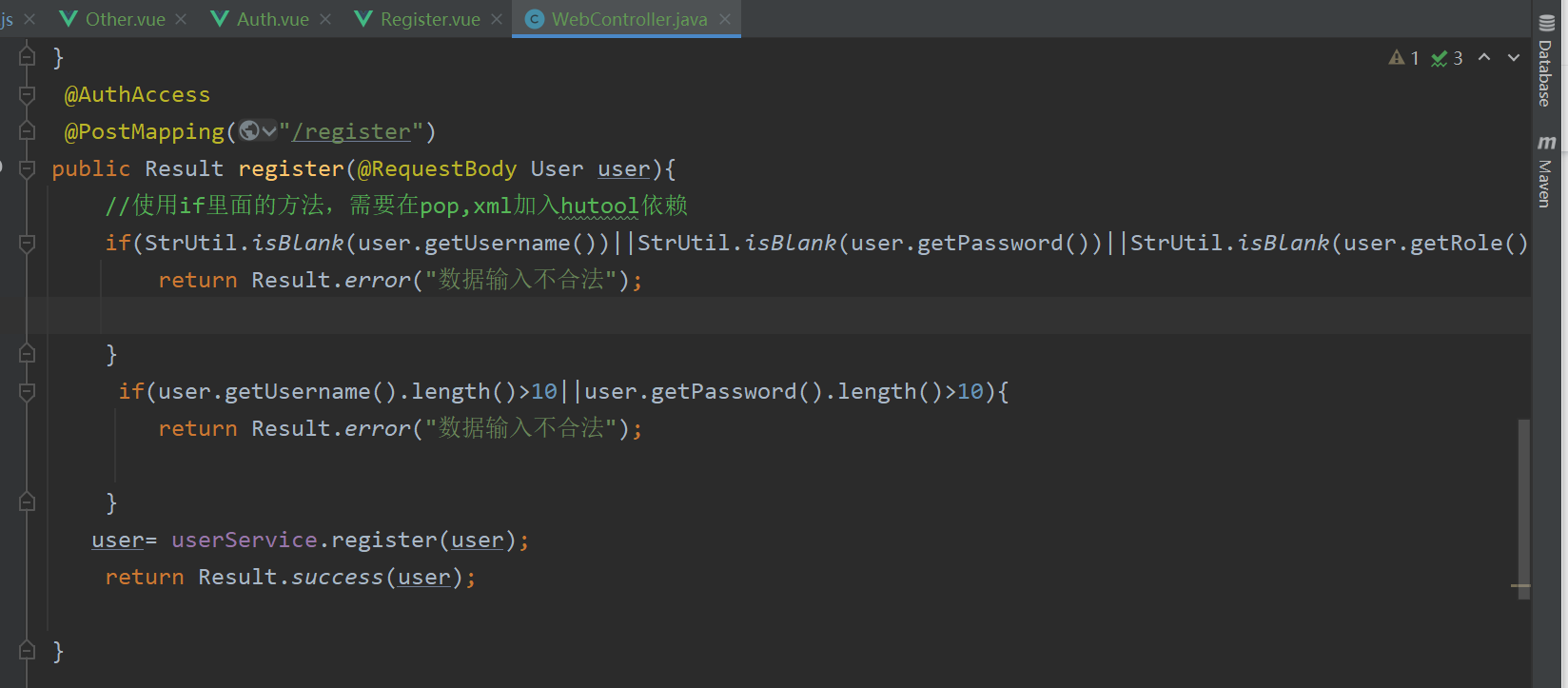1568x688 pixels.
Task: Click first Result.error return statement
Action: click(x=400, y=280)
